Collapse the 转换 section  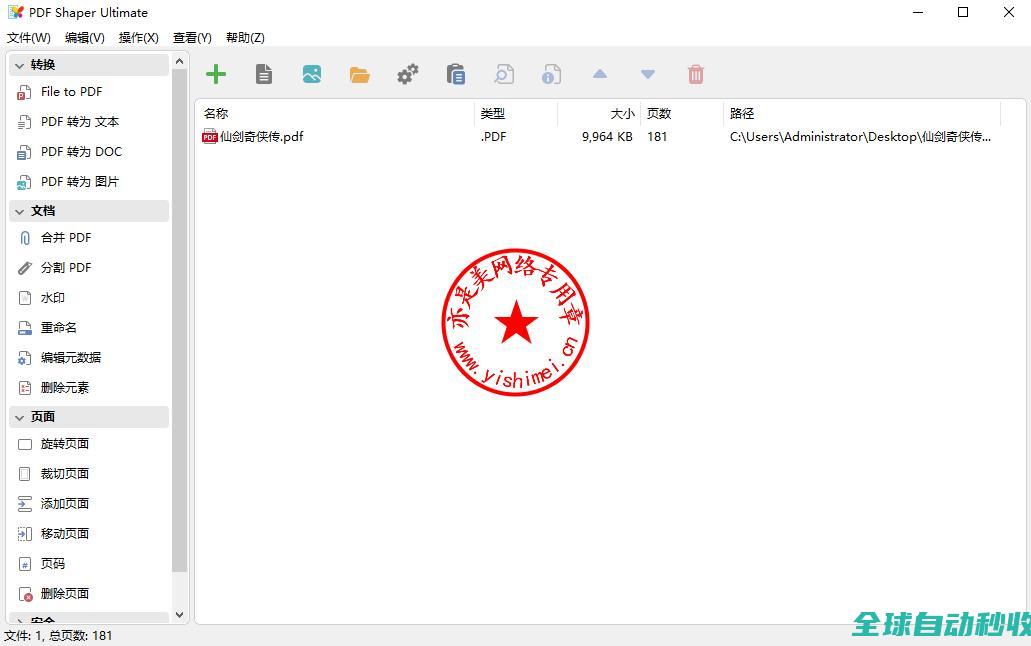click(20, 65)
